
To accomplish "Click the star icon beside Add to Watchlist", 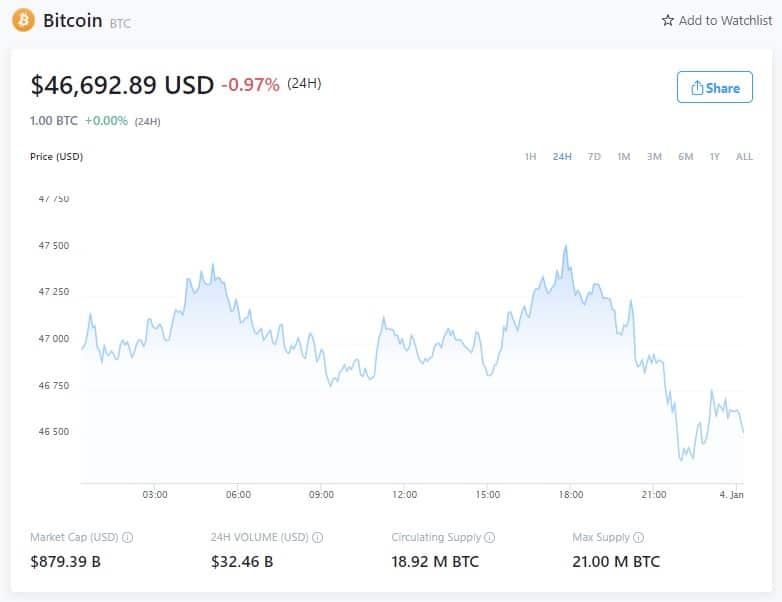I will (667, 20).
